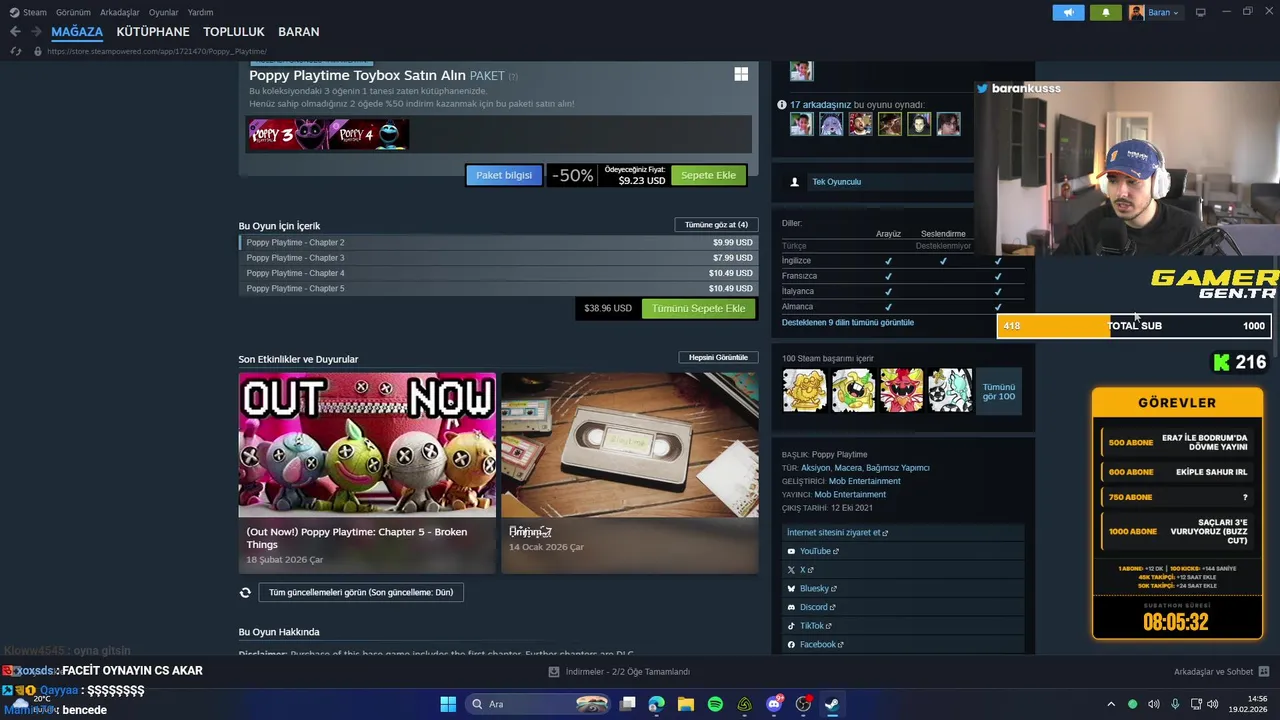
Task: Open the Görünüm menu
Action: (73, 13)
